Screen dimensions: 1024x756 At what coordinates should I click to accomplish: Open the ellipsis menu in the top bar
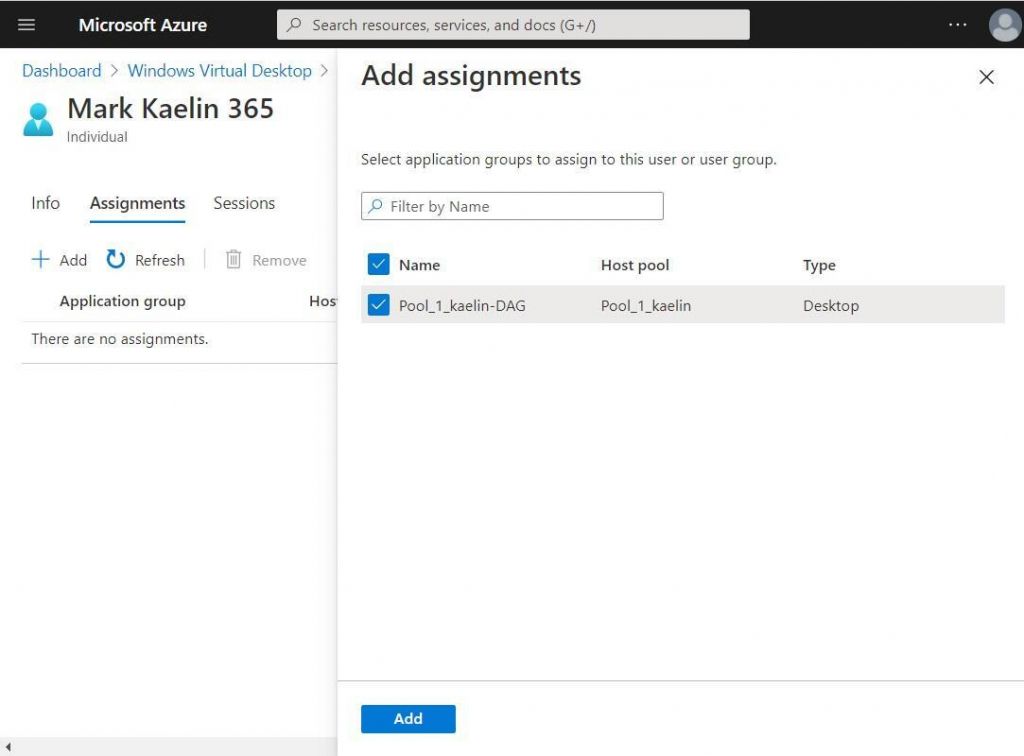(x=956, y=24)
